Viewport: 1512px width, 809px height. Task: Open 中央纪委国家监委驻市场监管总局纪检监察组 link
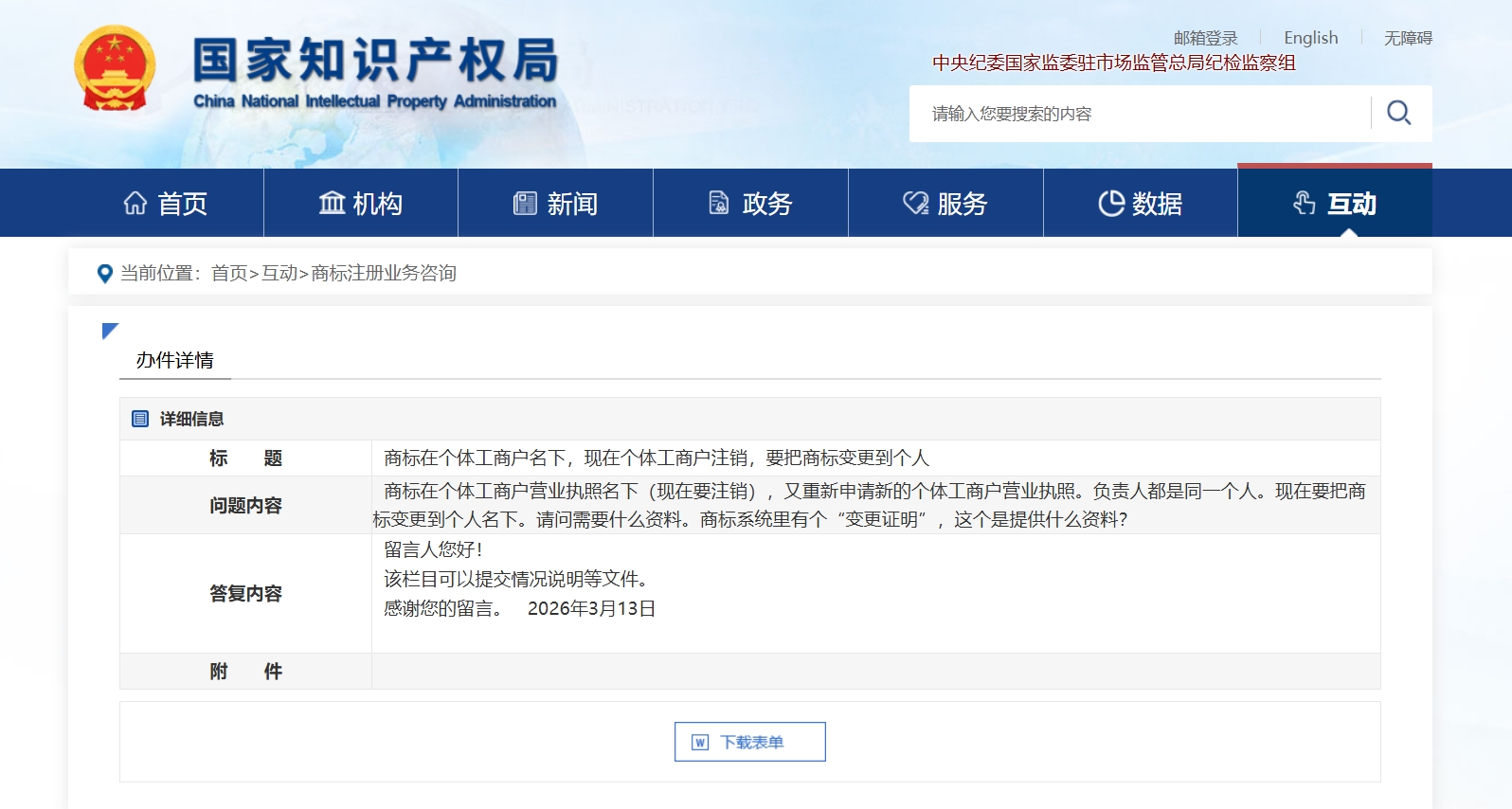[1113, 63]
